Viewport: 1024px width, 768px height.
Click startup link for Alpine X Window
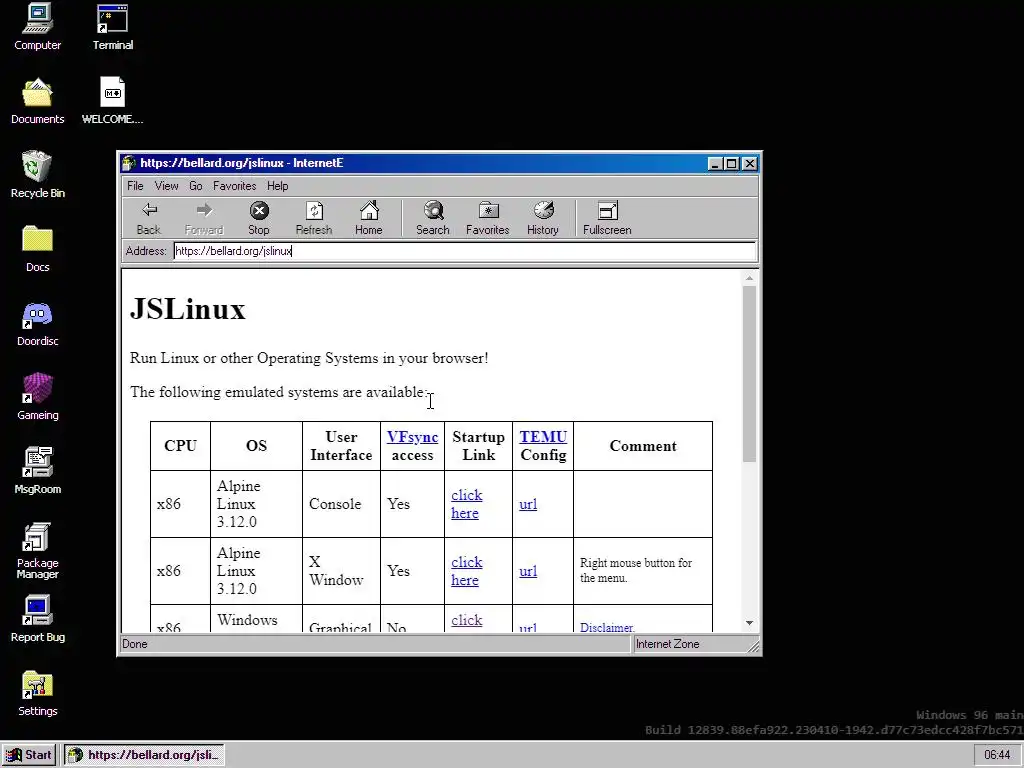pyautogui.click(x=466, y=571)
